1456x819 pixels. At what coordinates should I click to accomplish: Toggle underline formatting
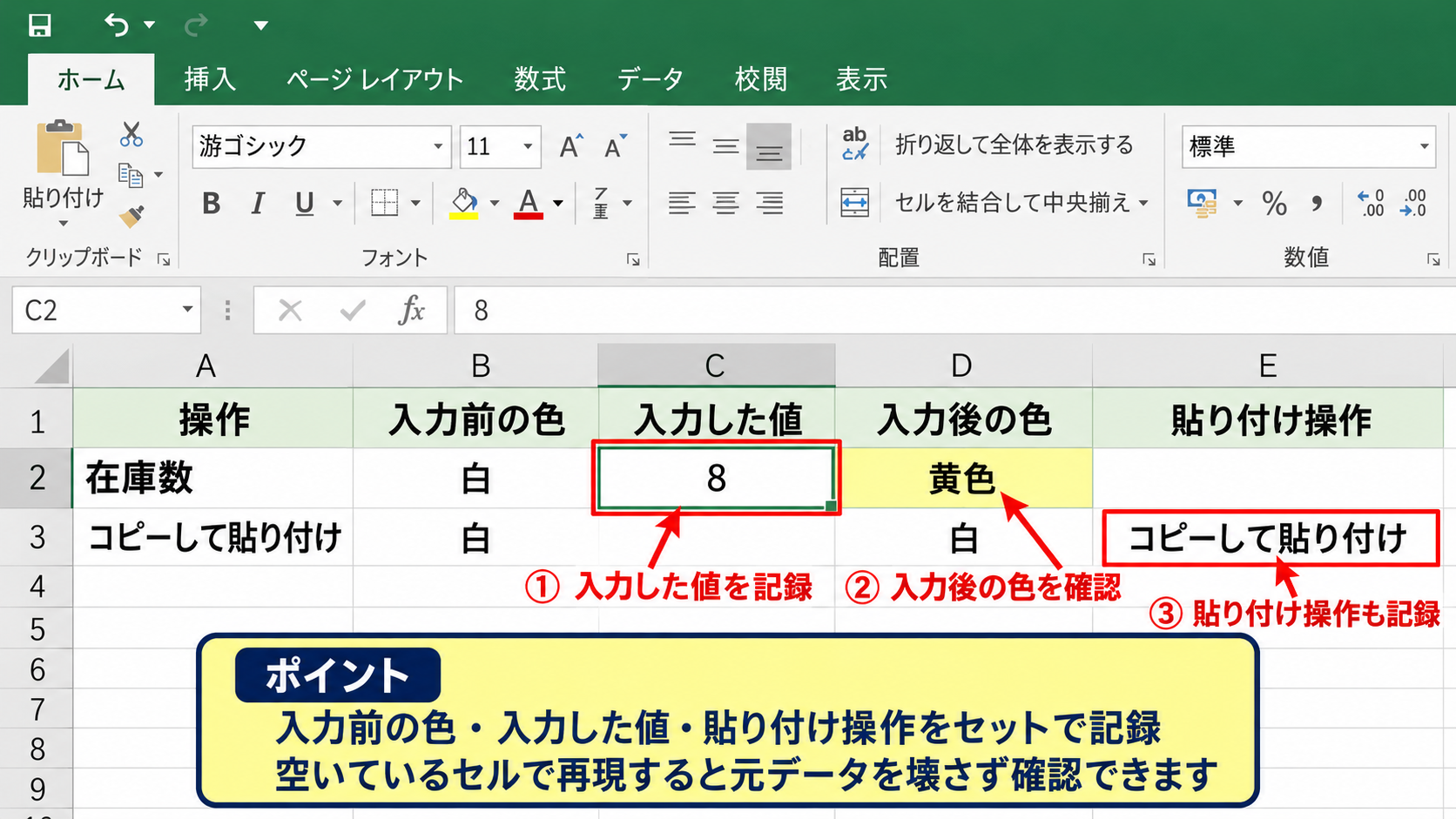(304, 204)
